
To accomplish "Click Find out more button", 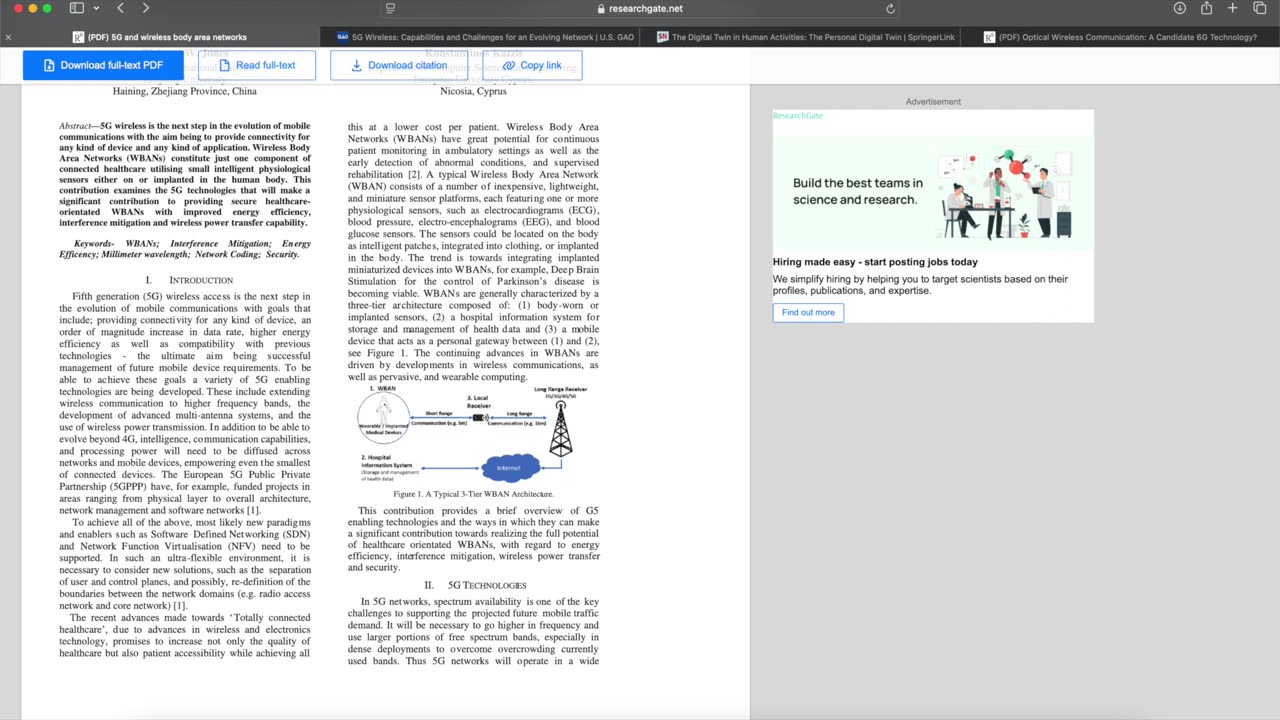I will (x=808, y=312).
